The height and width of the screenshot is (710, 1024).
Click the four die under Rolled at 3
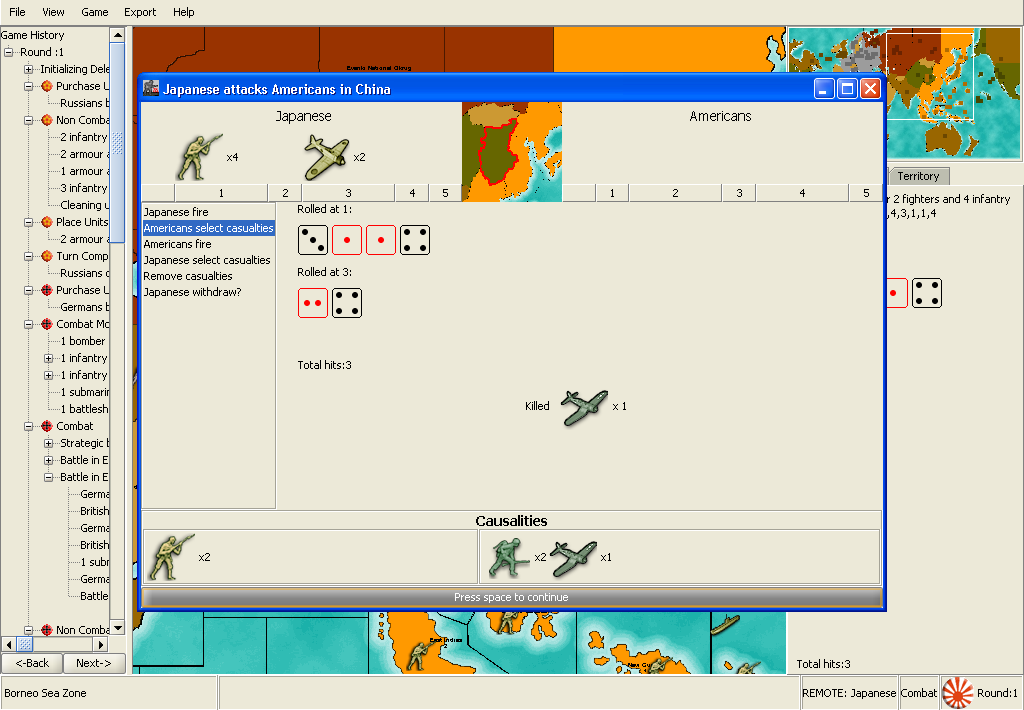[347, 303]
